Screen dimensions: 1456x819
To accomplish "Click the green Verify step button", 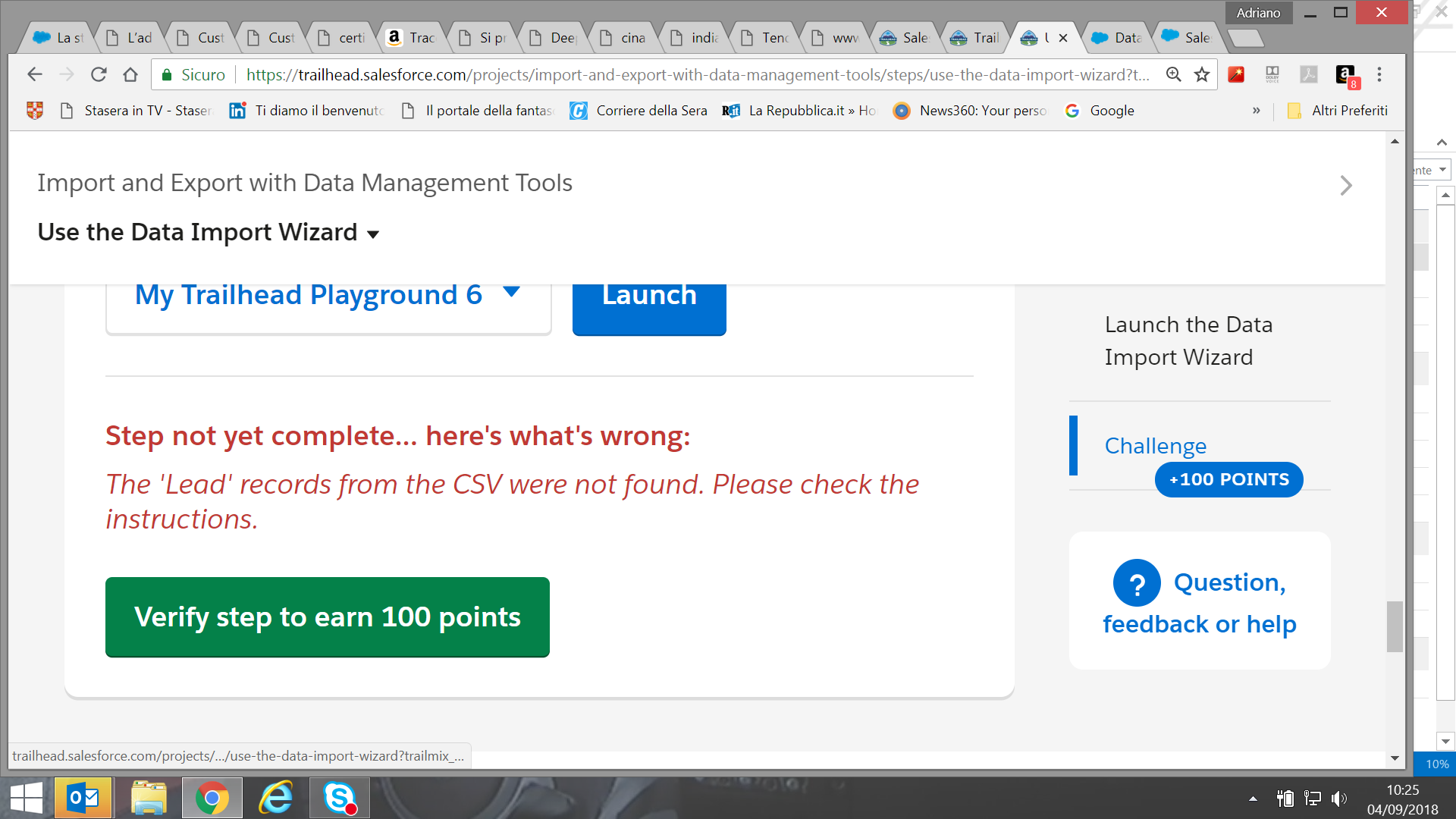I will tap(327, 617).
